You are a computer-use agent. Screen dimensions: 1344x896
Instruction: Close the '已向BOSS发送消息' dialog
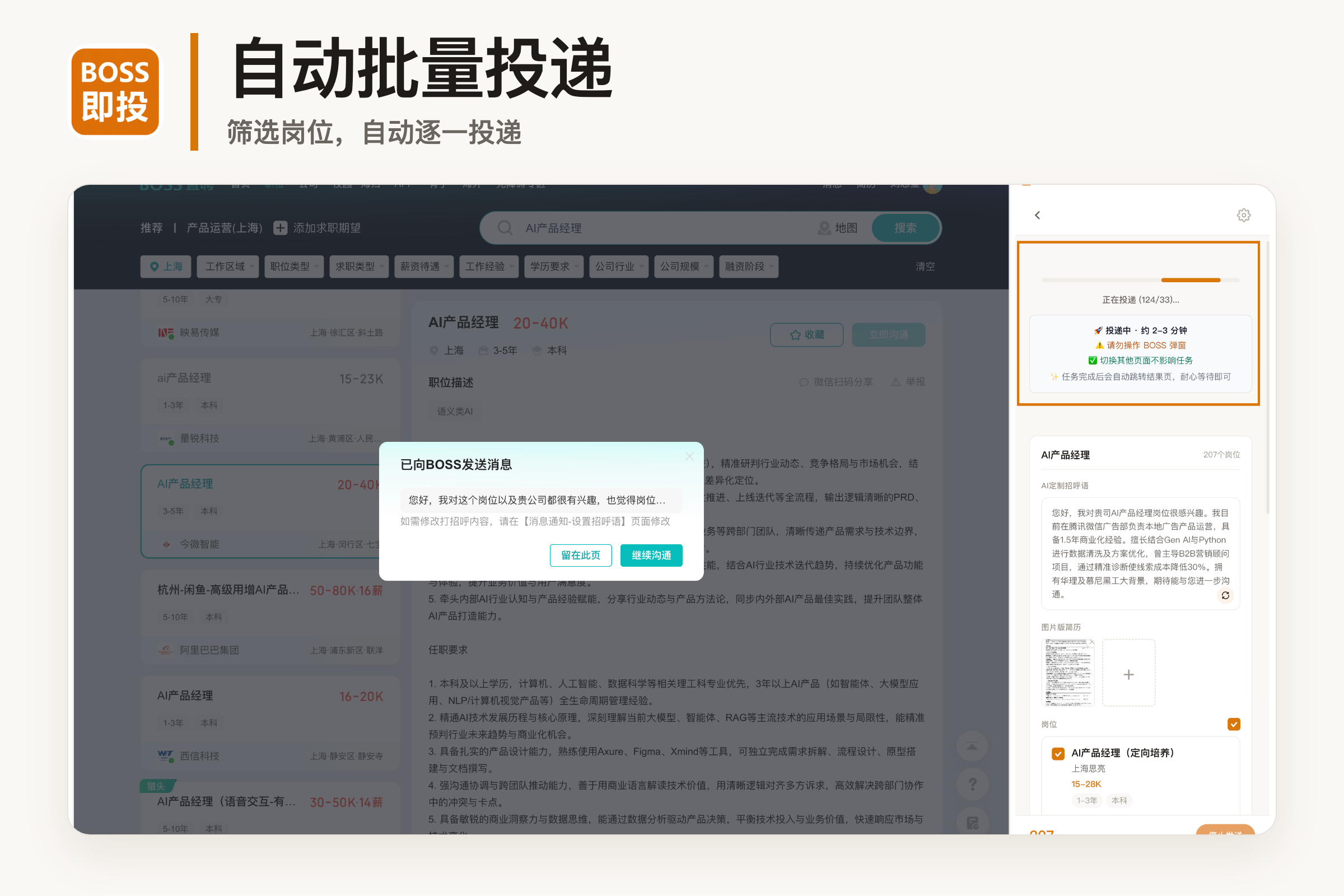pyautogui.click(x=689, y=456)
